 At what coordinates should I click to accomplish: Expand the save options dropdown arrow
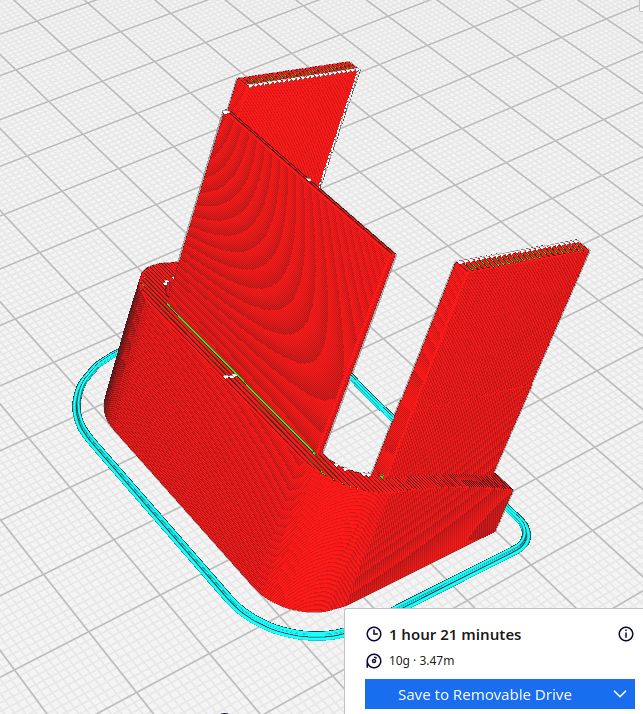pyautogui.click(x=620, y=694)
